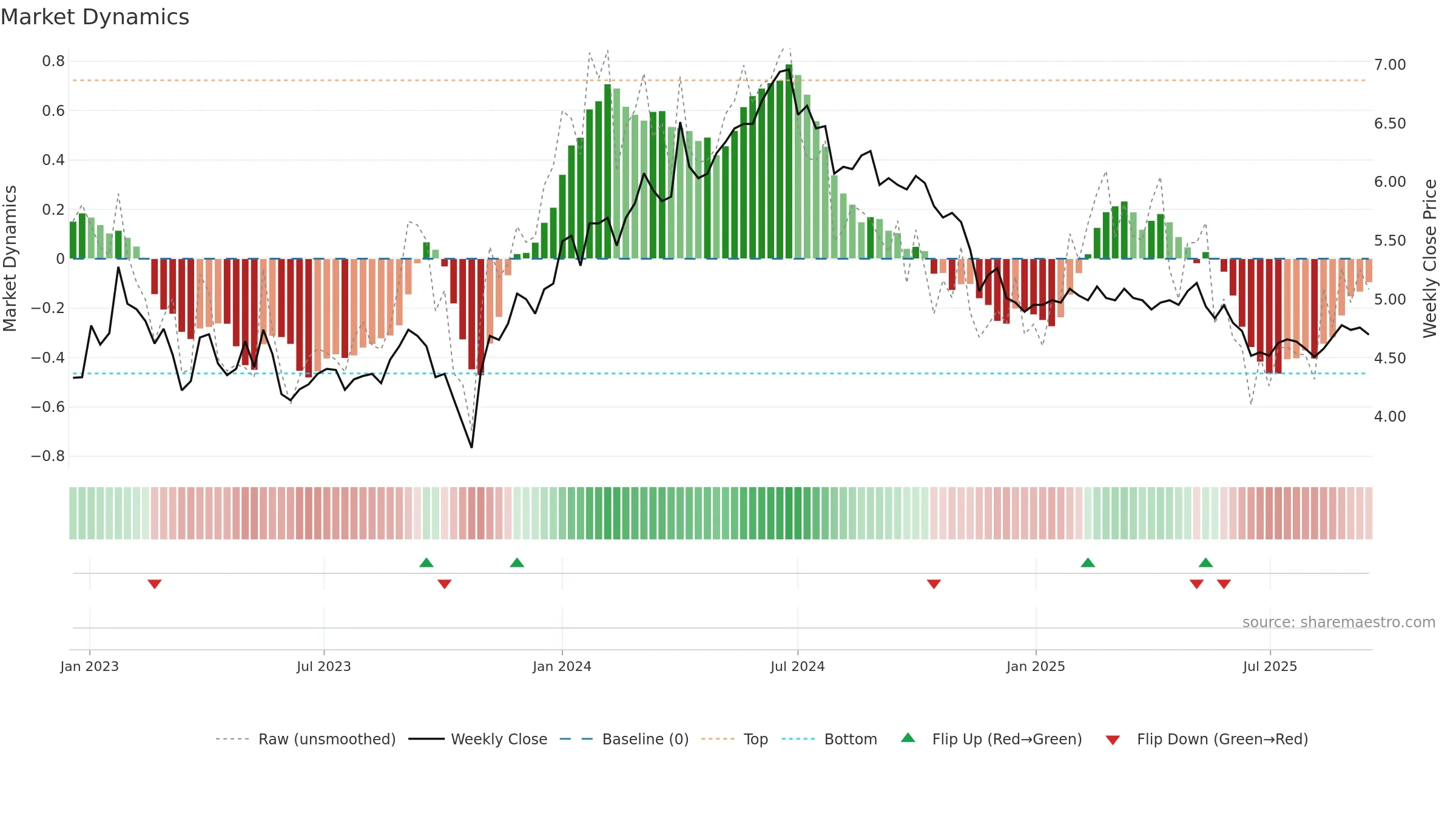Click the −0.8 left axis label
Screen dimensions: 1456x819
[x=48, y=456]
